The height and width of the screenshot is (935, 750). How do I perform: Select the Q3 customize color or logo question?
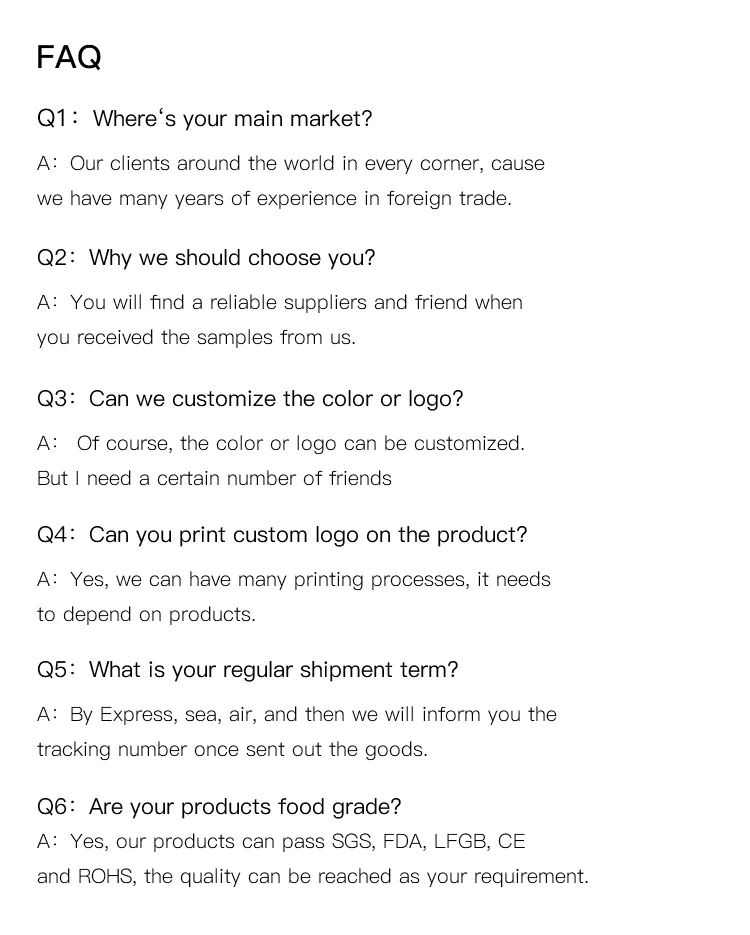pos(250,399)
